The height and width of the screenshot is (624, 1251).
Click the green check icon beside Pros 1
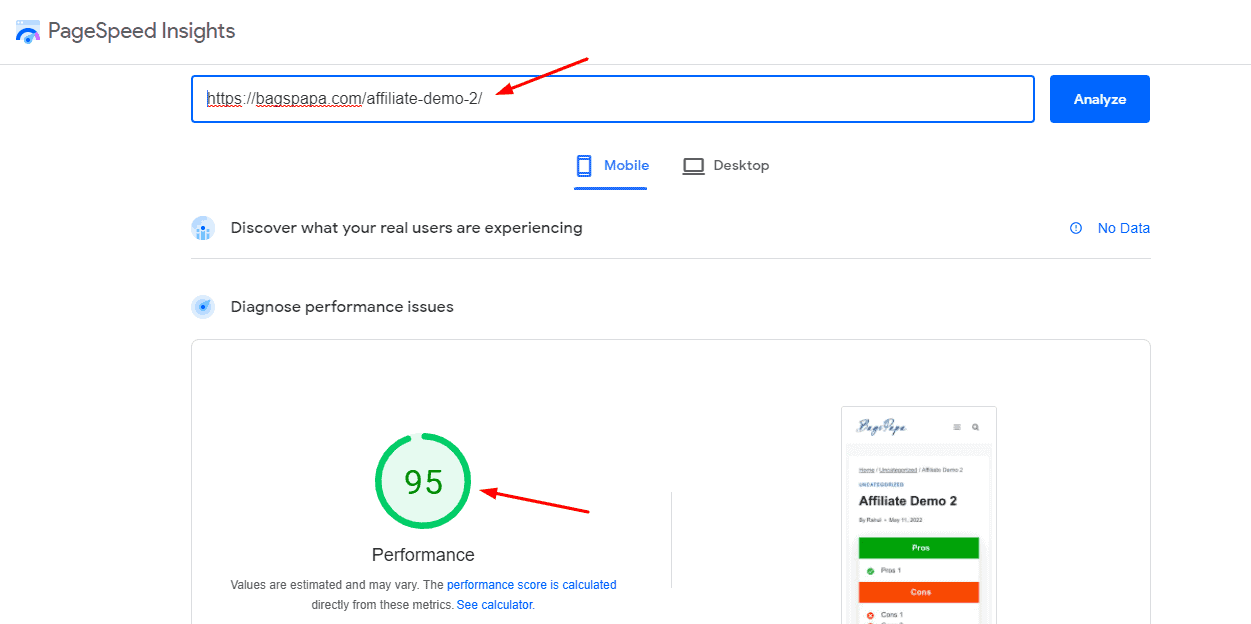tap(870, 571)
